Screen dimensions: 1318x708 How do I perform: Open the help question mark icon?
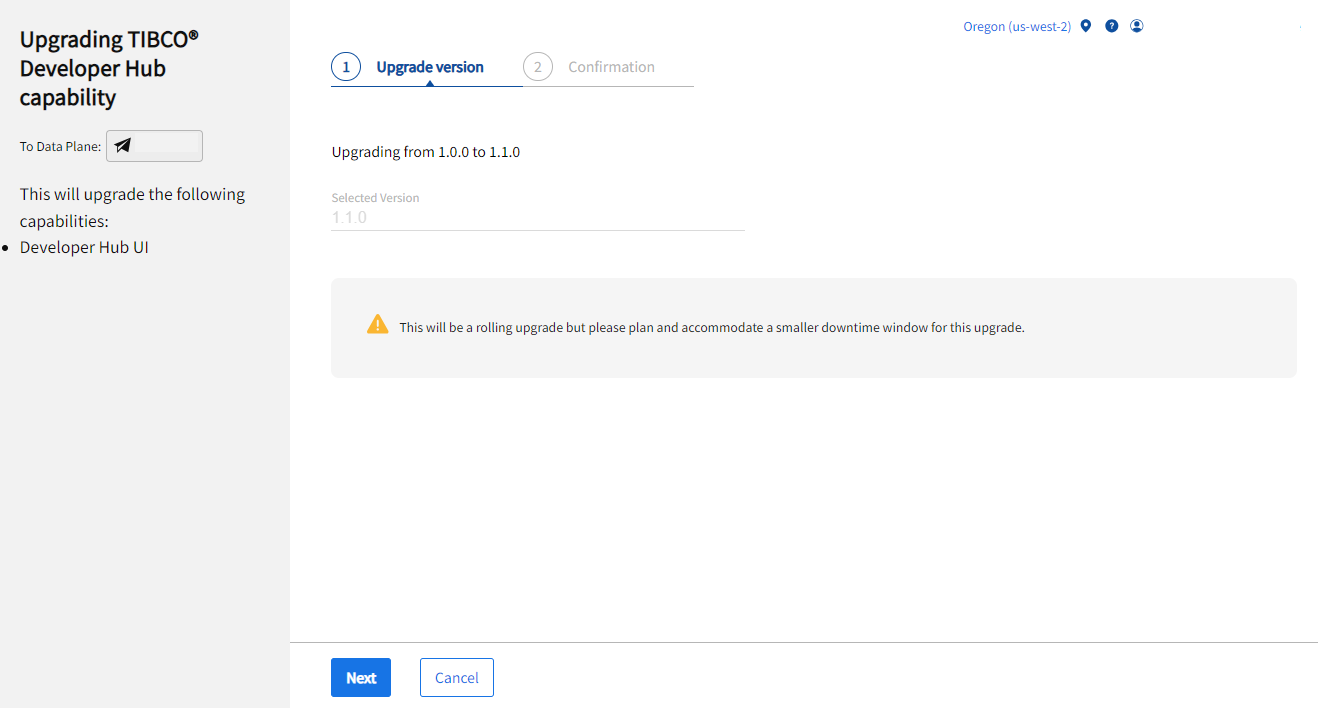point(1111,26)
